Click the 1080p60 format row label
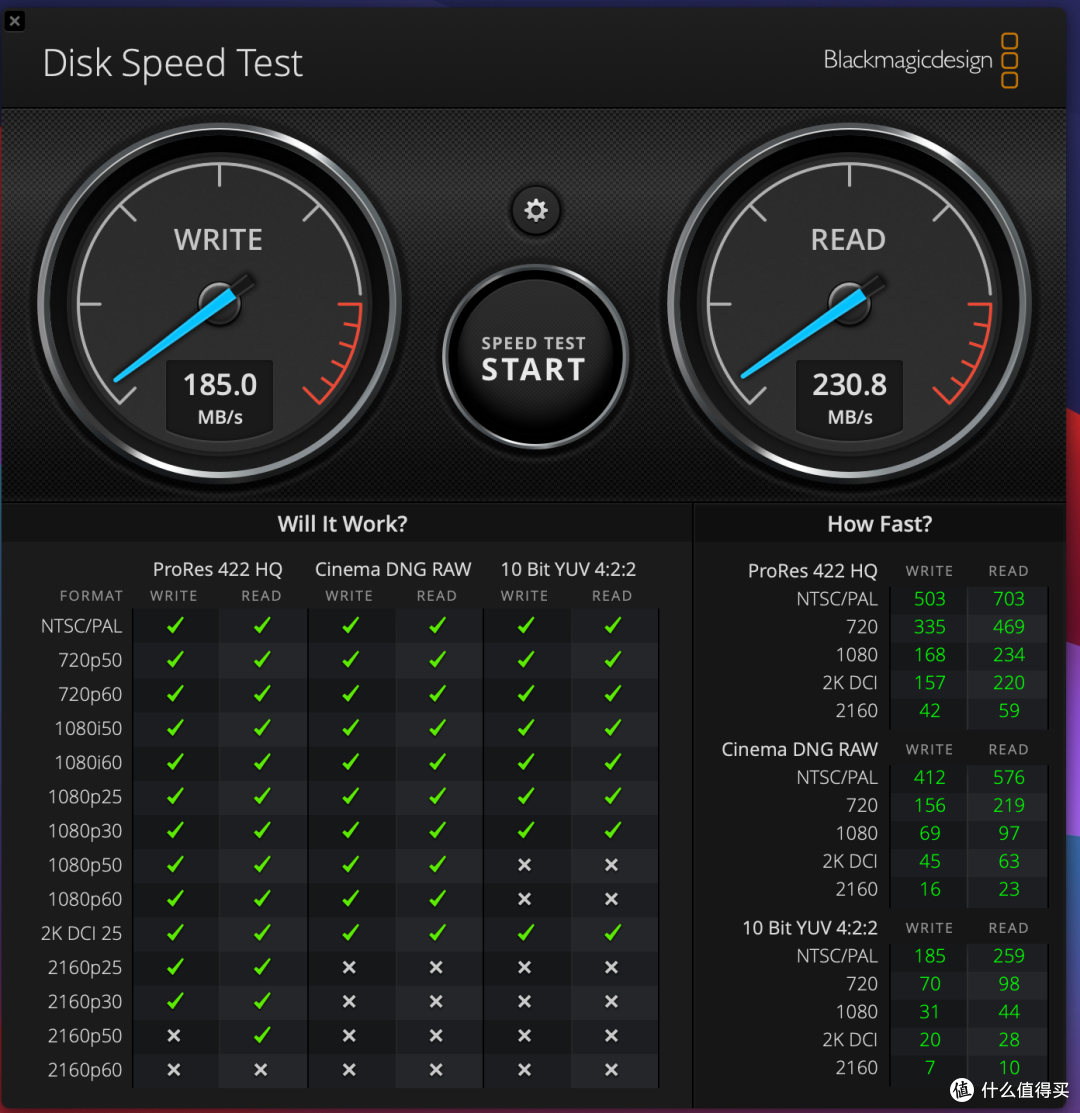This screenshot has width=1080, height=1113. 85,899
